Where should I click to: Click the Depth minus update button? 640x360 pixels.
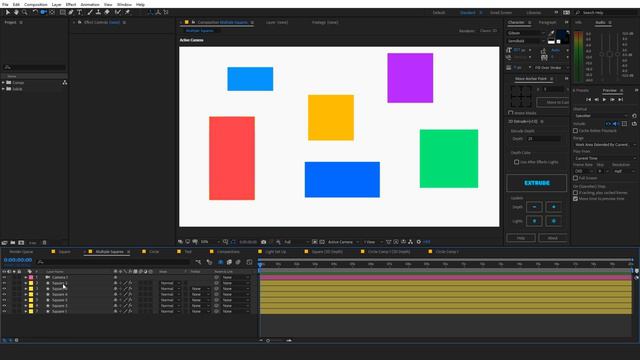tap(534, 207)
